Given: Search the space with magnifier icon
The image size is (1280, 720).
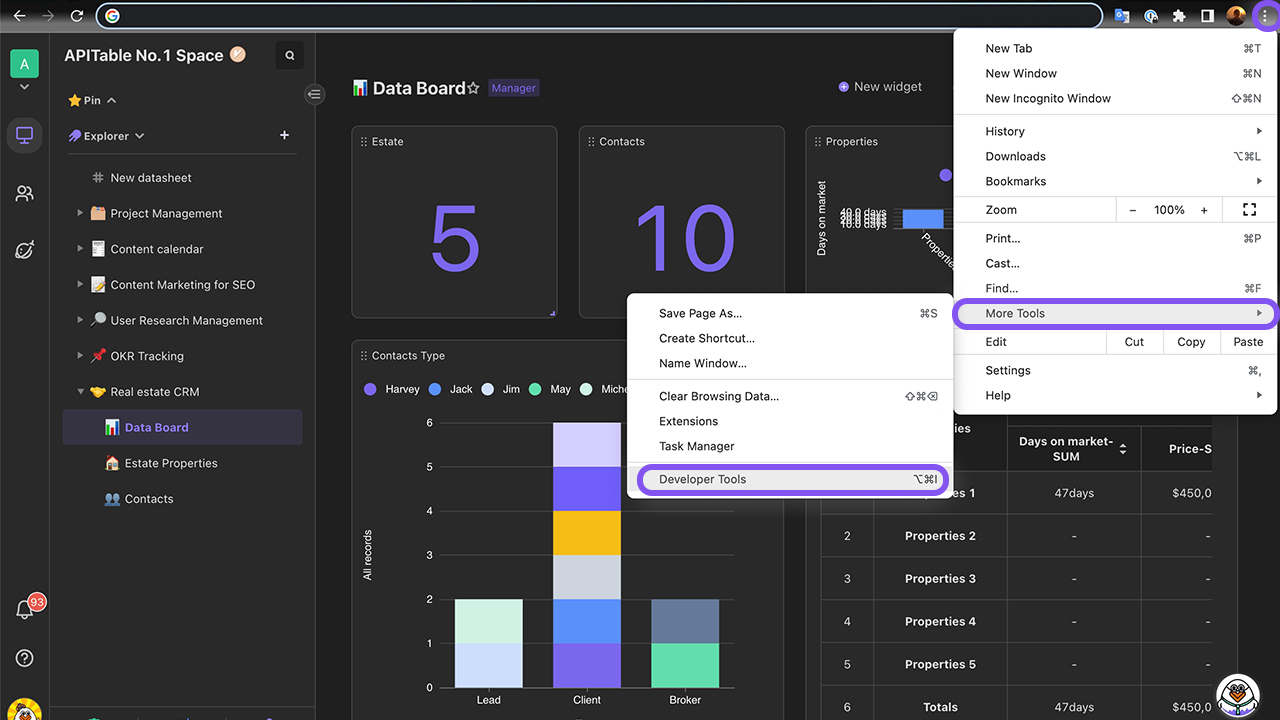Looking at the screenshot, I should (x=290, y=56).
